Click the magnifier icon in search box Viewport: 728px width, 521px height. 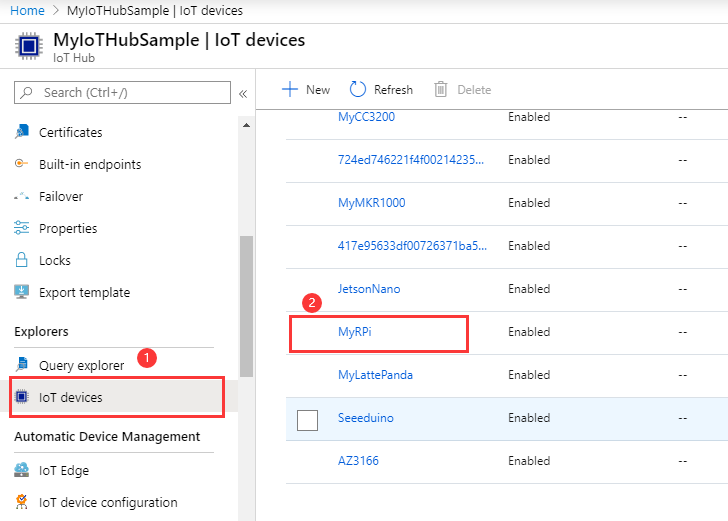pyautogui.click(x=27, y=92)
